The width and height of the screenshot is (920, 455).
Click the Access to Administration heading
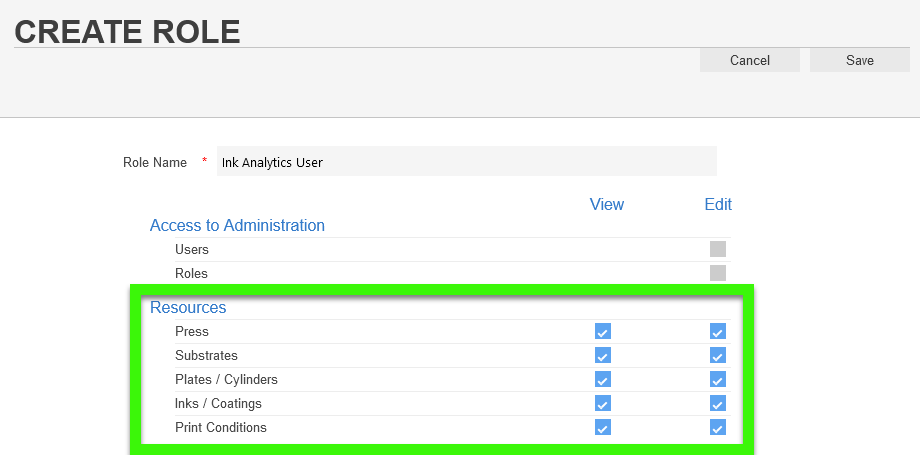point(237,226)
